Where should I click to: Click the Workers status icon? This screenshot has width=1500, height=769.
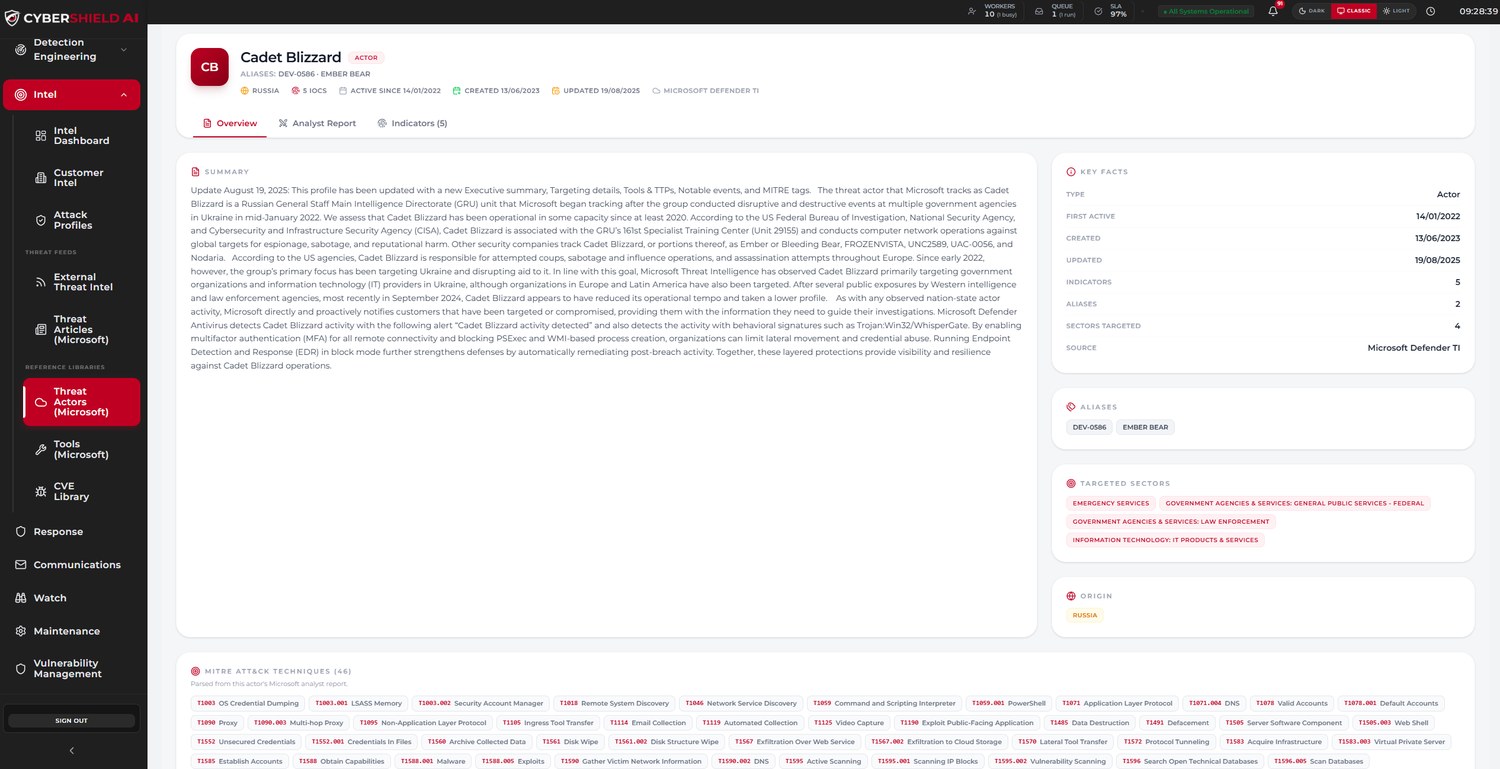click(972, 11)
